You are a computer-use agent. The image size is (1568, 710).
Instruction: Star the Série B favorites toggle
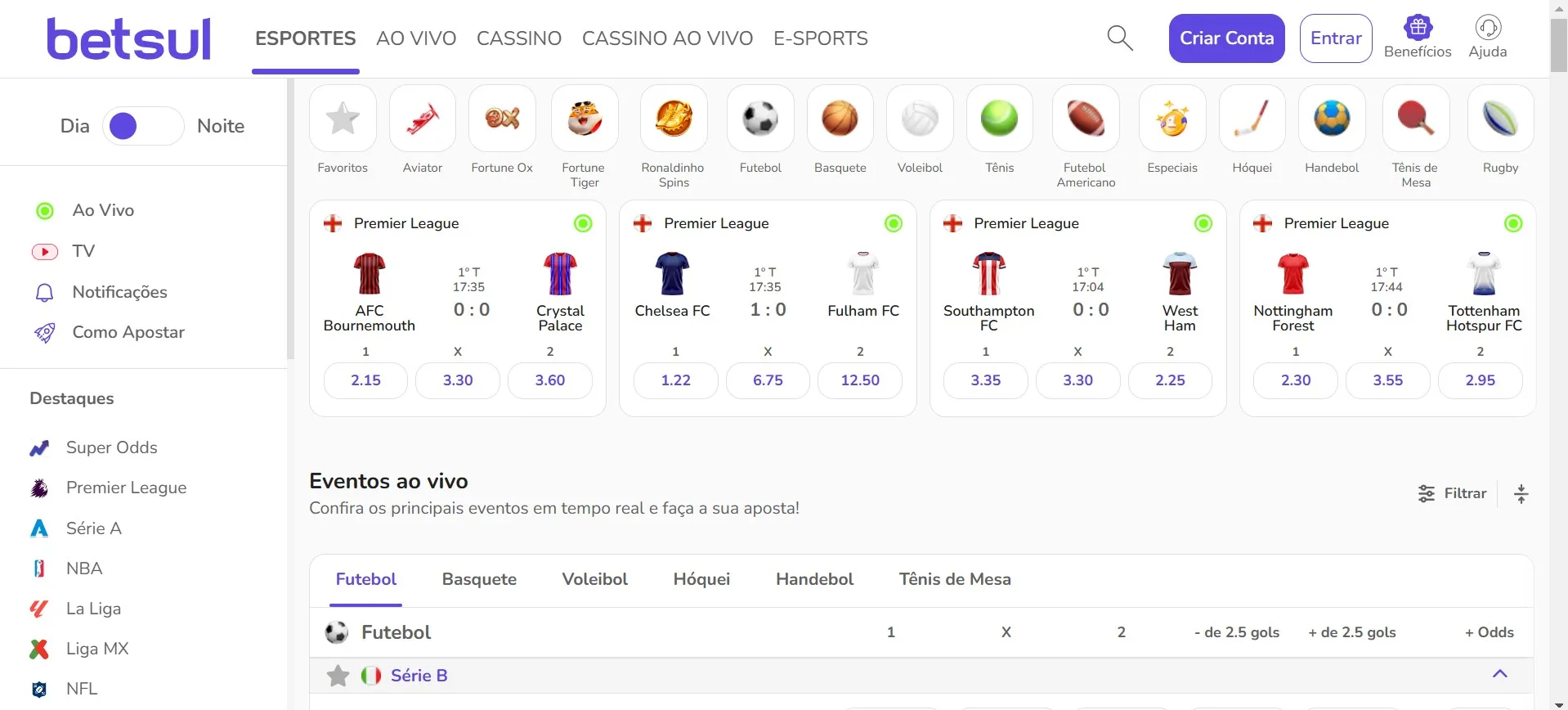click(338, 675)
